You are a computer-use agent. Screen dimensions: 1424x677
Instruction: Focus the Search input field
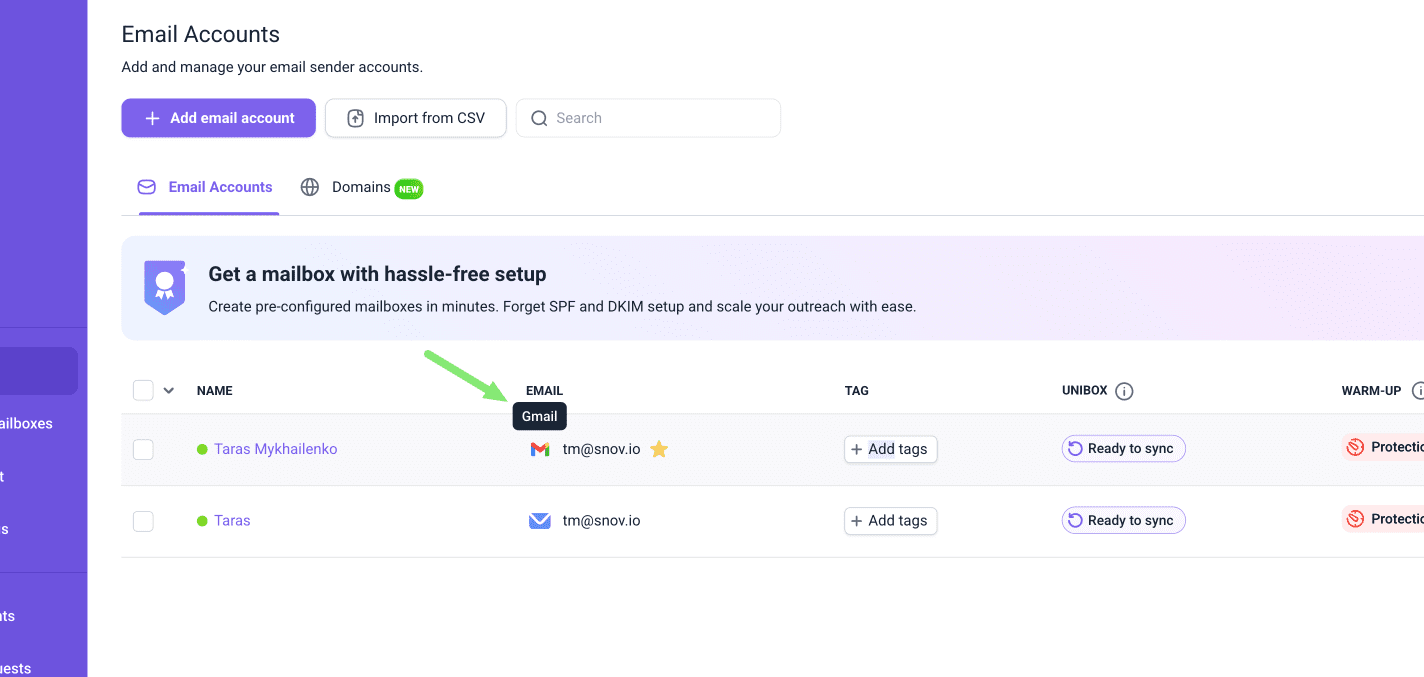[x=660, y=118]
